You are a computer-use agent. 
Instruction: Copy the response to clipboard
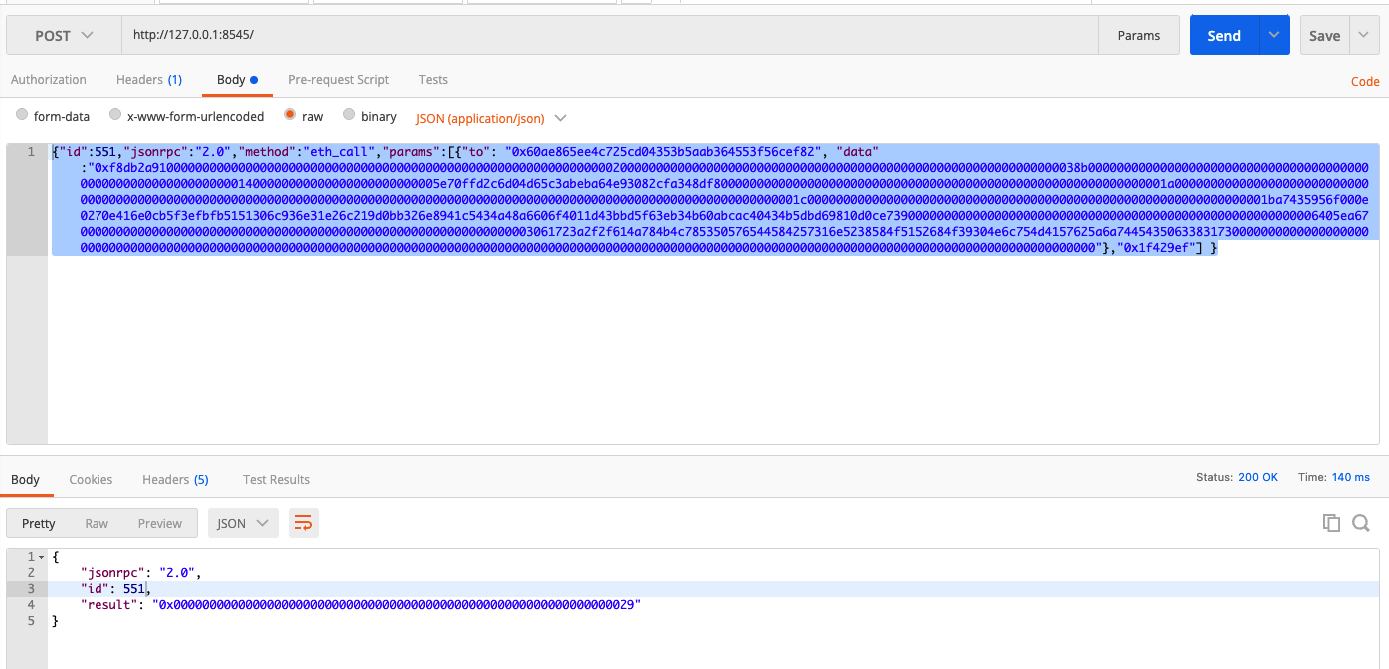(1331, 522)
